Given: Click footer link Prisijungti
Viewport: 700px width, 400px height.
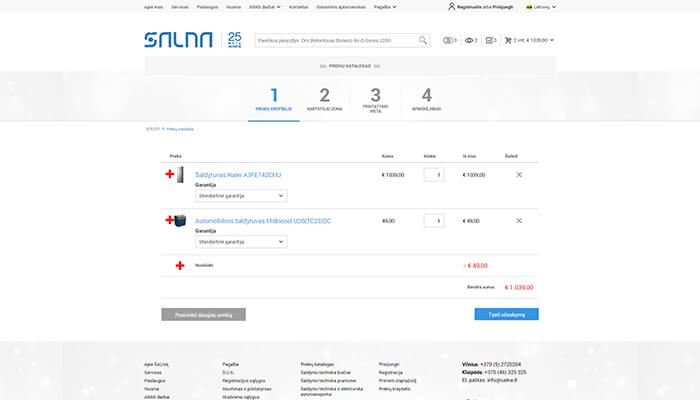Looking at the screenshot, I should click(x=389, y=365).
